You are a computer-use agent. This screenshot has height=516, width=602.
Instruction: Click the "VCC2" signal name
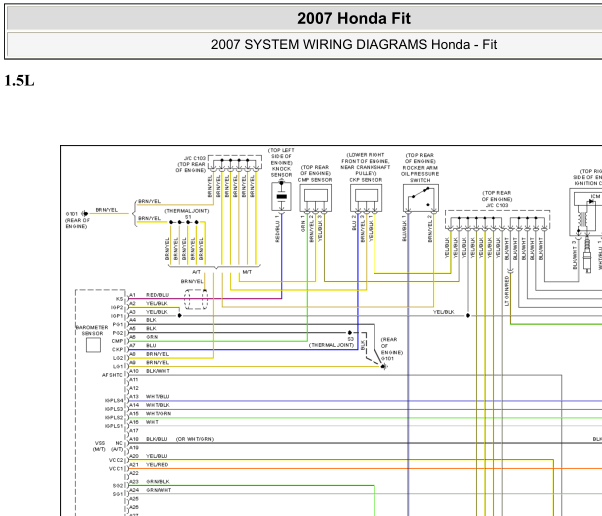coord(116,460)
